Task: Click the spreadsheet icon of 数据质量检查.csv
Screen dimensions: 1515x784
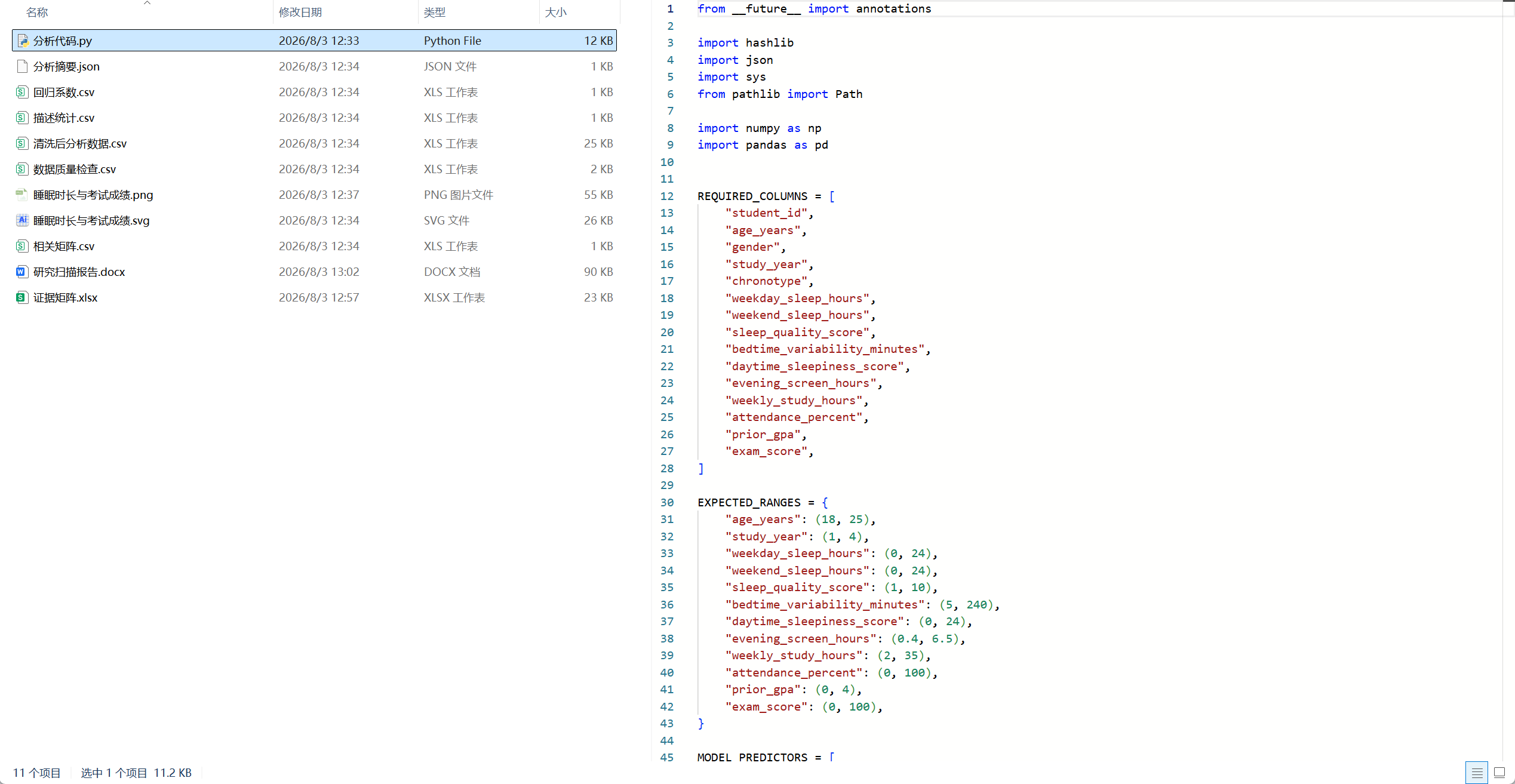Action: [22, 169]
